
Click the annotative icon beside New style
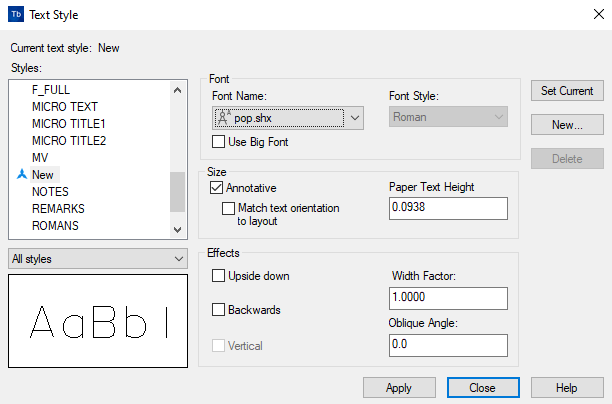(20, 174)
